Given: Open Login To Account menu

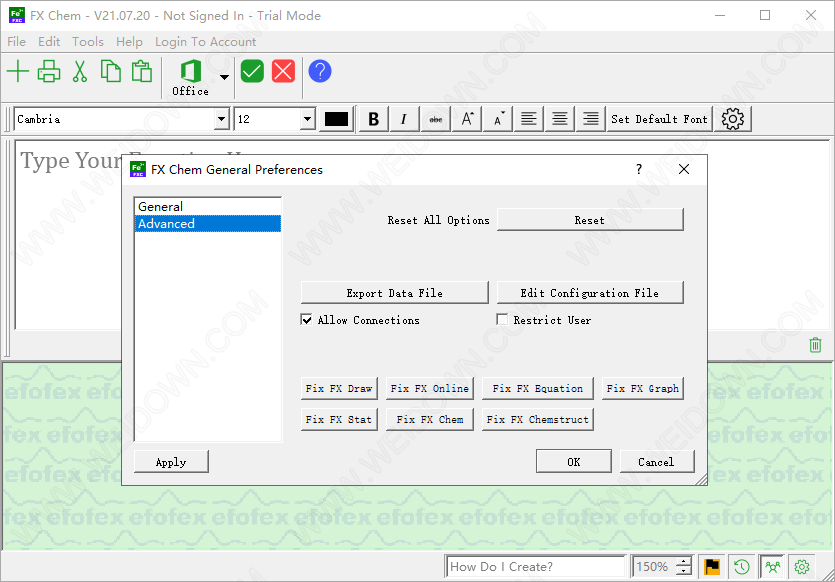Looking at the screenshot, I should 206,42.
